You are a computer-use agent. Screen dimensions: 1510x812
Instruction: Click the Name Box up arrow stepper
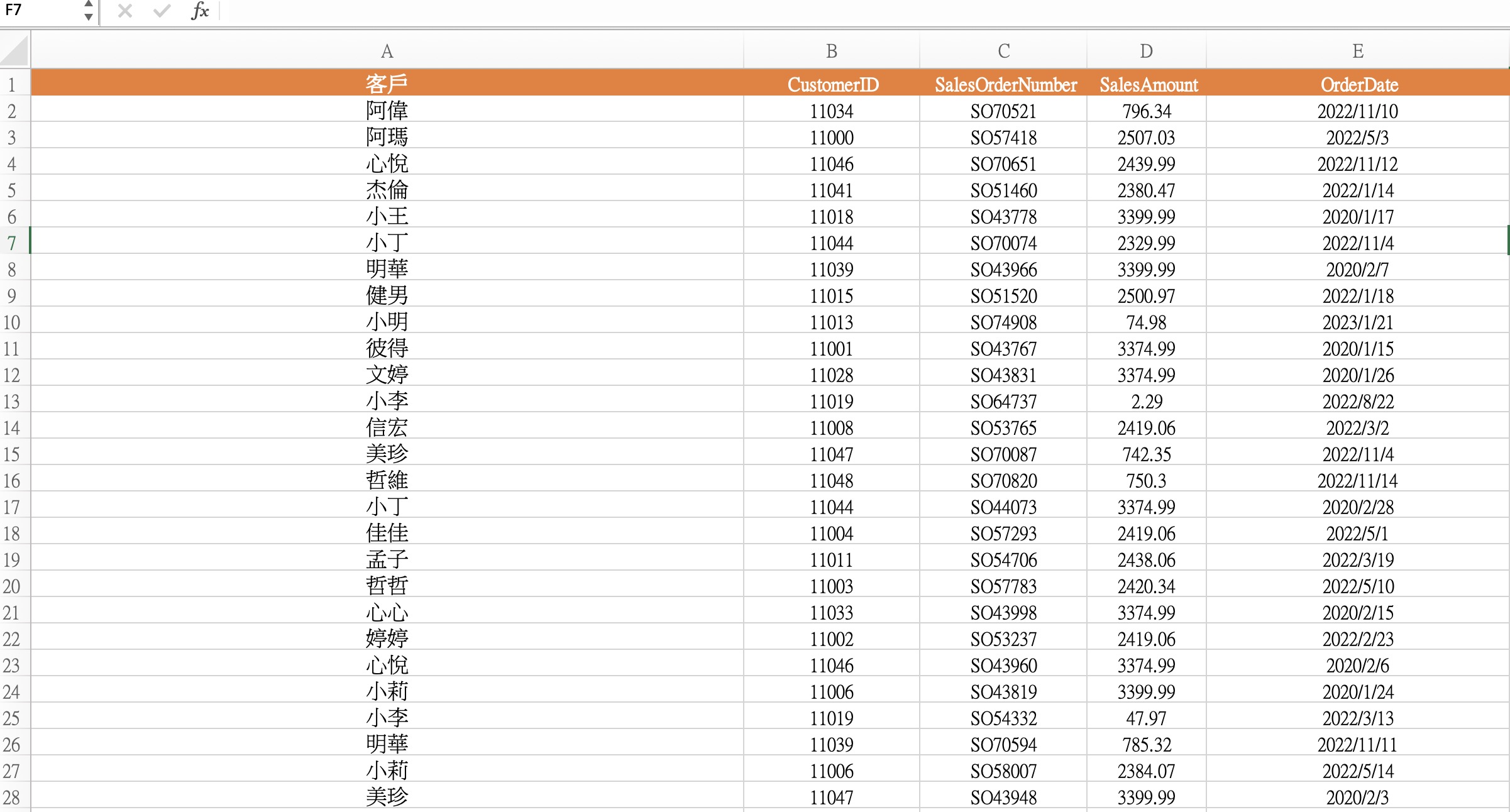88,5
